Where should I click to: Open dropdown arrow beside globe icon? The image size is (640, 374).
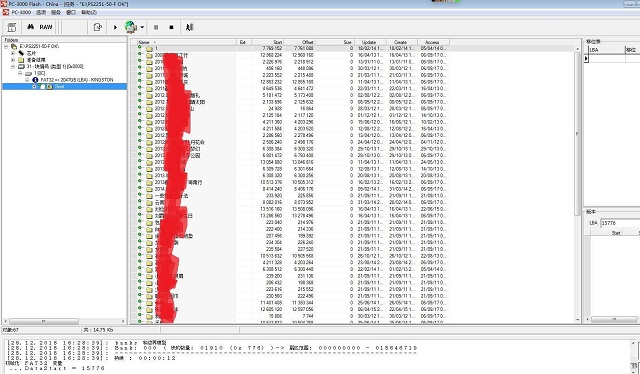[x=142, y=27]
